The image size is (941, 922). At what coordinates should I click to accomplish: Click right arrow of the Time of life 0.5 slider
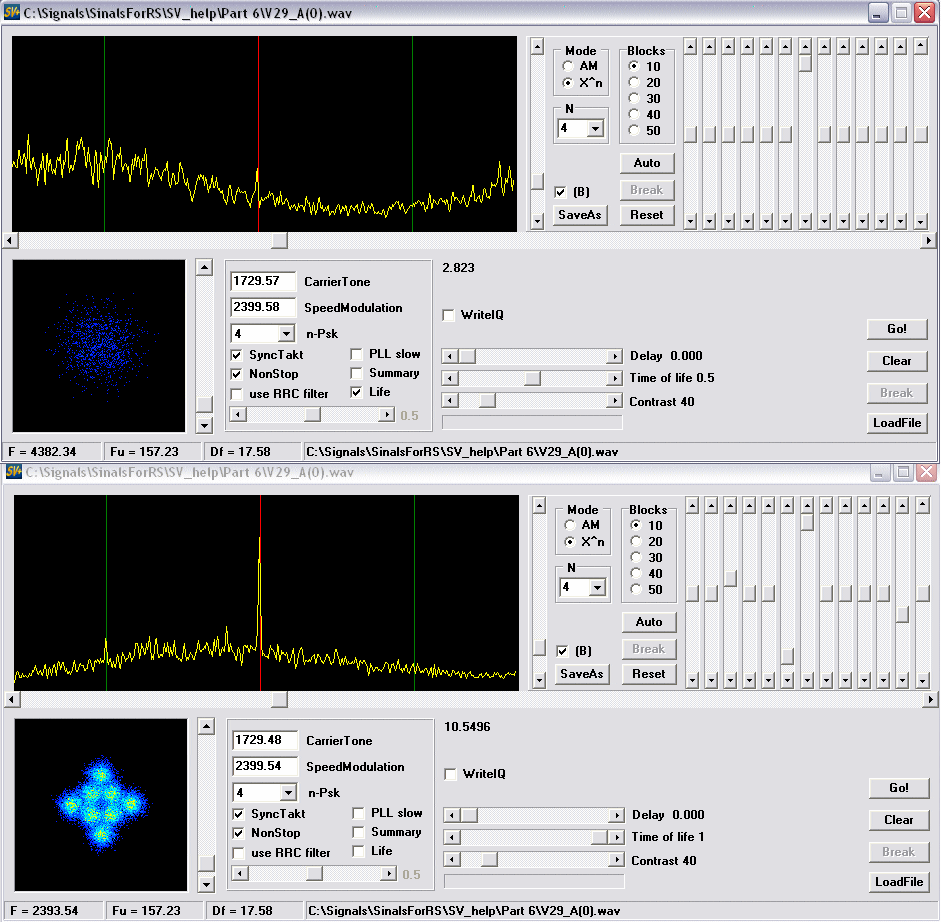(x=615, y=378)
